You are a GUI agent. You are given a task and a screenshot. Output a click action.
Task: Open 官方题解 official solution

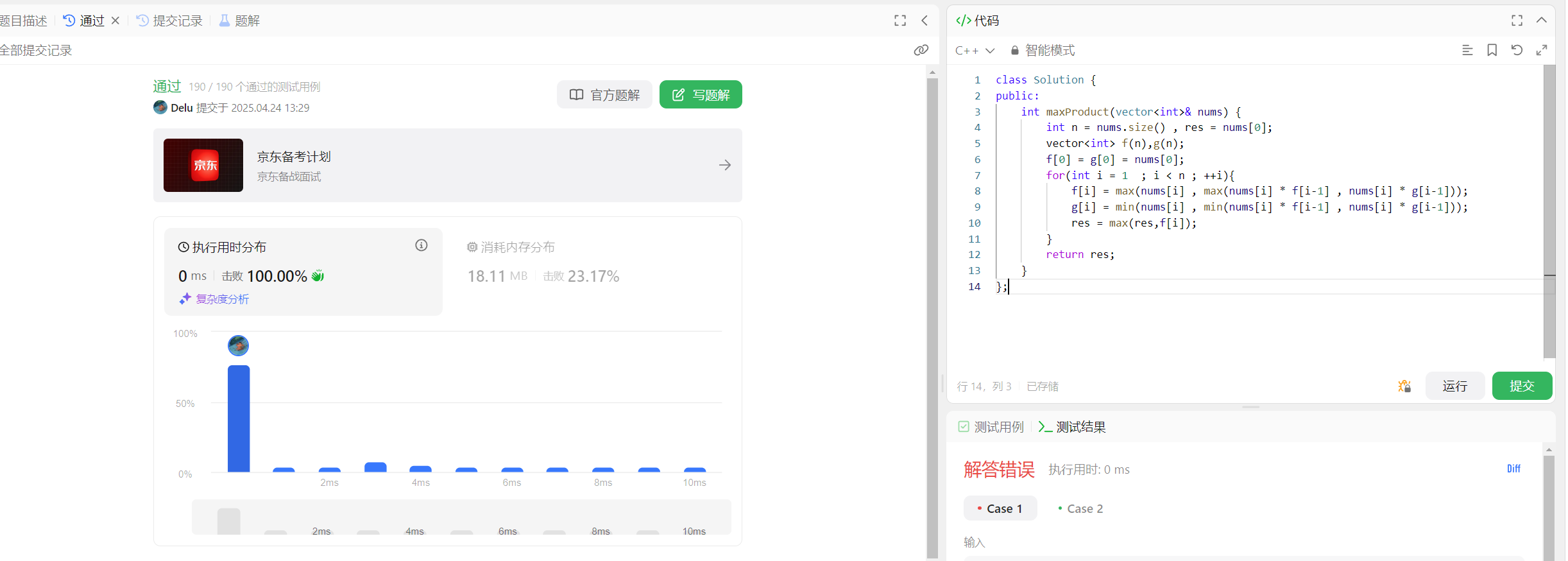pos(604,95)
